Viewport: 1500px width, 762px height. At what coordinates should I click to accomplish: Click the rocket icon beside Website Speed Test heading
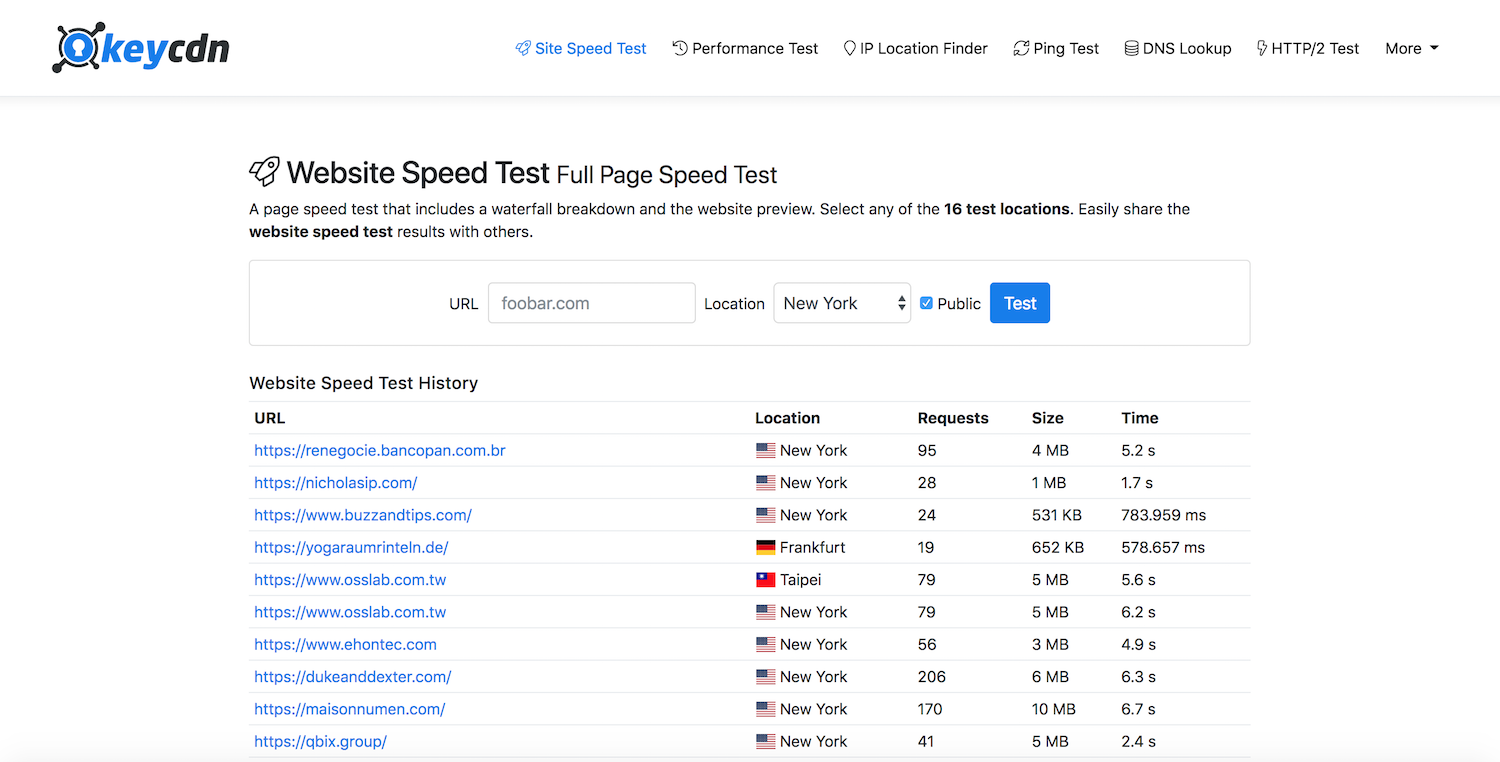(x=264, y=172)
